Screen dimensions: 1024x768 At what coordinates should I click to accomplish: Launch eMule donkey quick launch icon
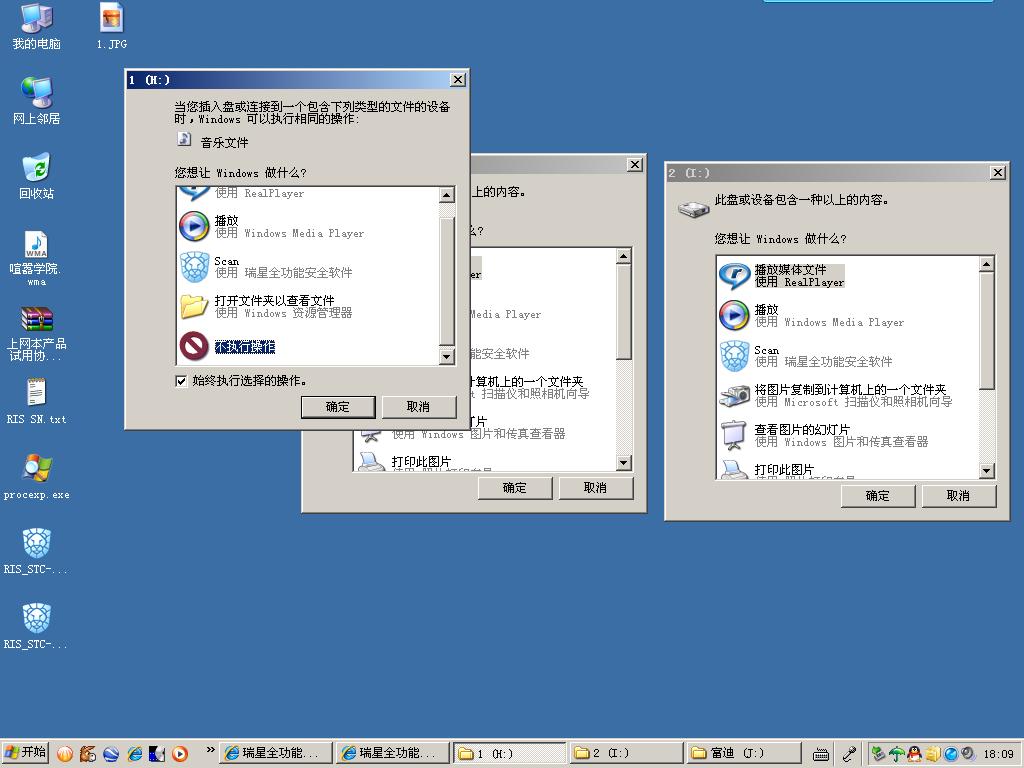88,754
